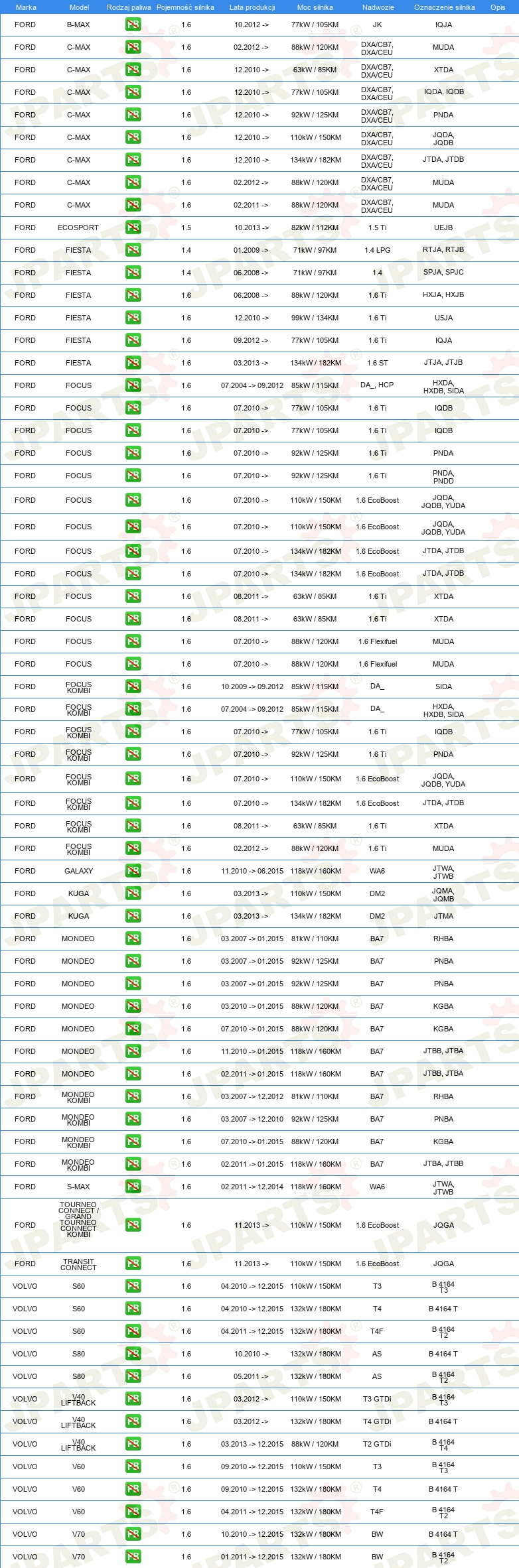Screen dimensions: 519x1568
Task: Click the '1.4 LPG' body cell
Action: pyautogui.click(x=377, y=250)
